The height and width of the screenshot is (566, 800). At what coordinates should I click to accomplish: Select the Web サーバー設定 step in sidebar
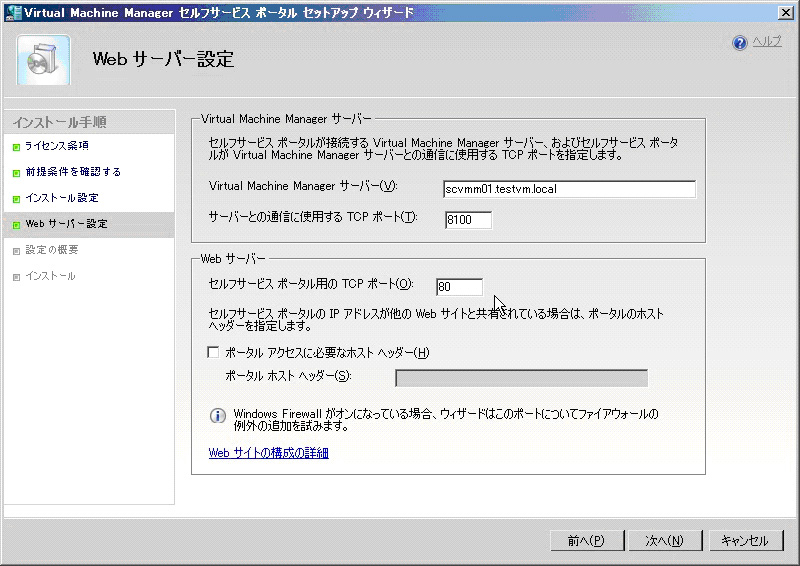66,224
